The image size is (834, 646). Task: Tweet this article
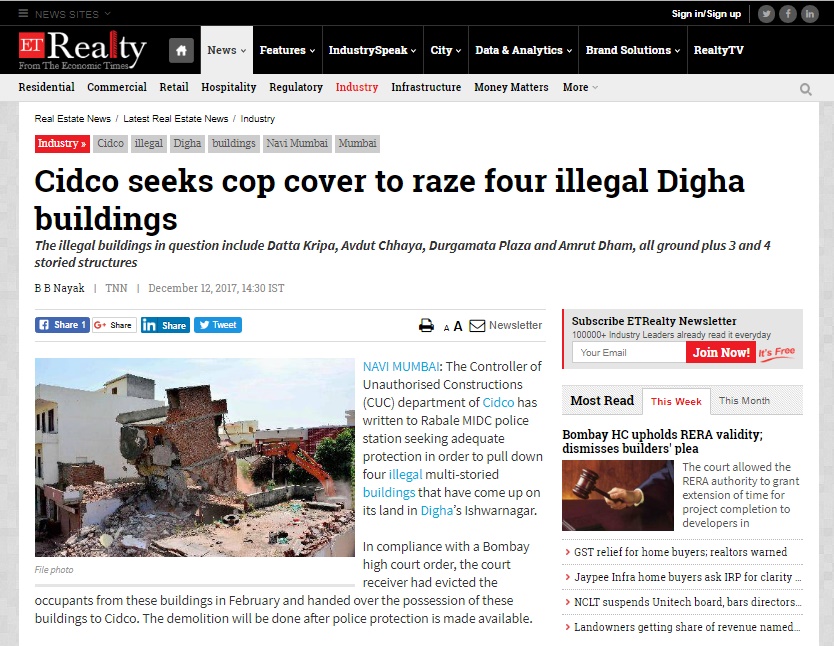(218, 325)
